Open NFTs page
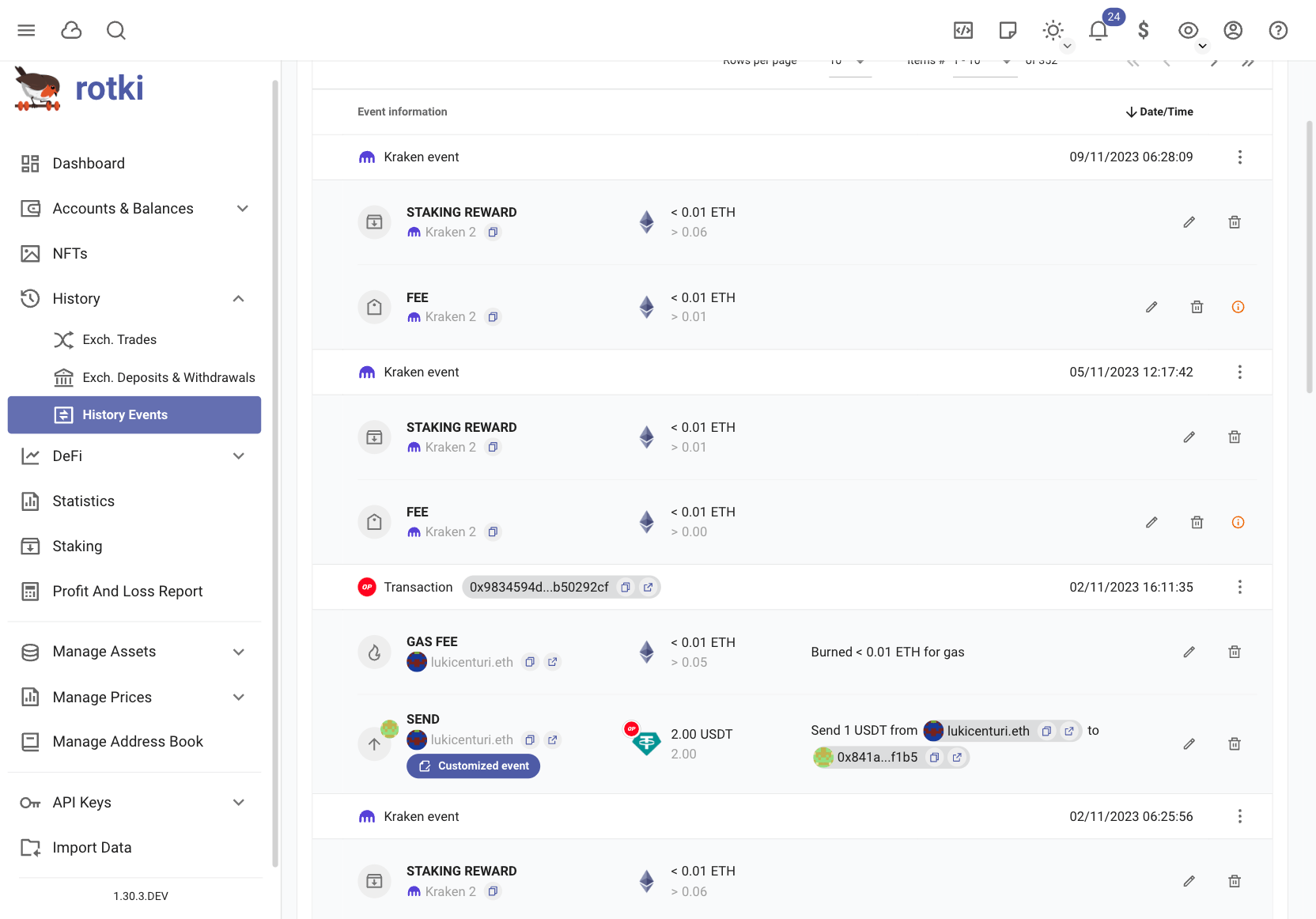The width and height of the screenshot is (1316, 919). pos(134,254)
